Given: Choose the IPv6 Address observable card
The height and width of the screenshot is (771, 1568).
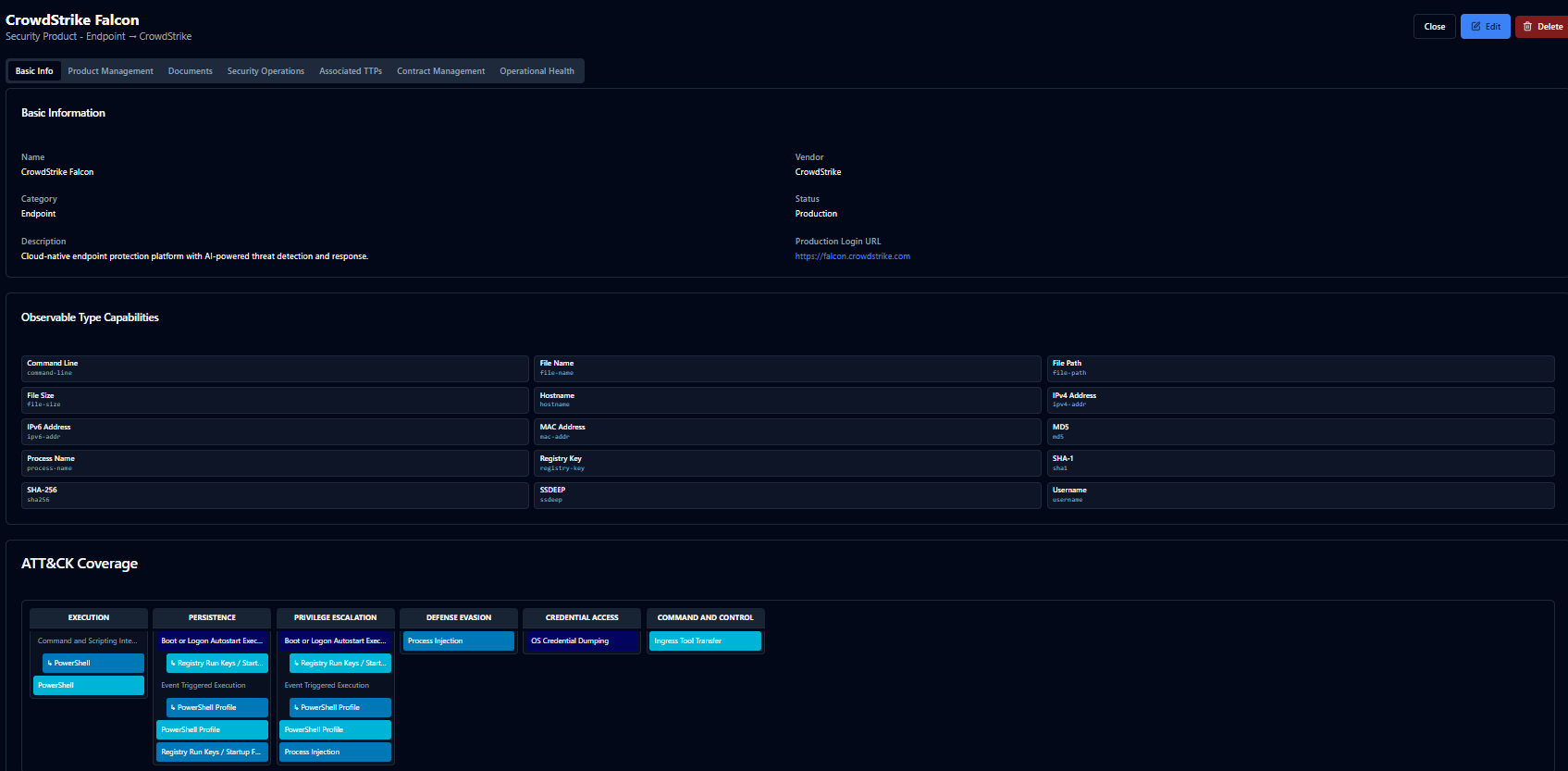Looking at the screenshot, I should click(275, 431).
